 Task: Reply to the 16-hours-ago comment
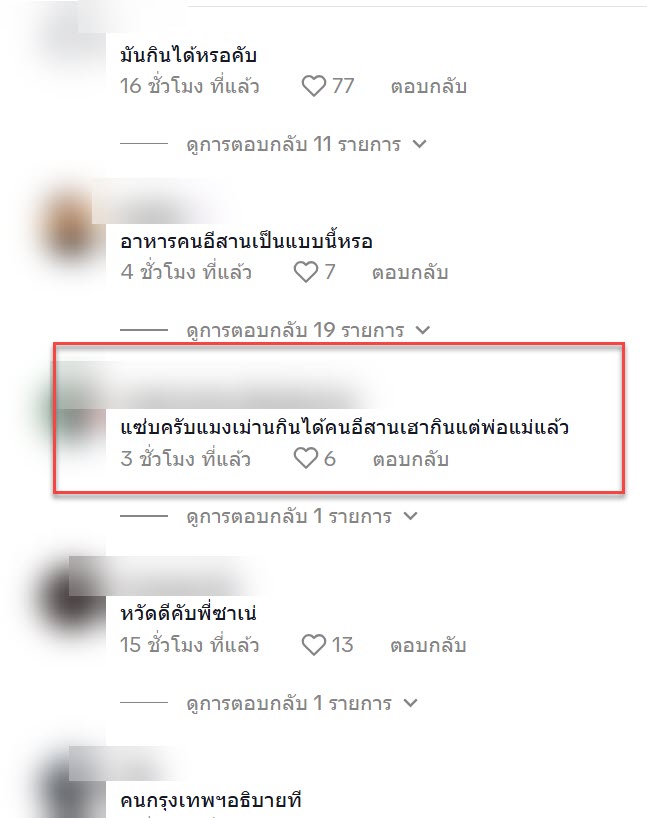coord(428,87)
